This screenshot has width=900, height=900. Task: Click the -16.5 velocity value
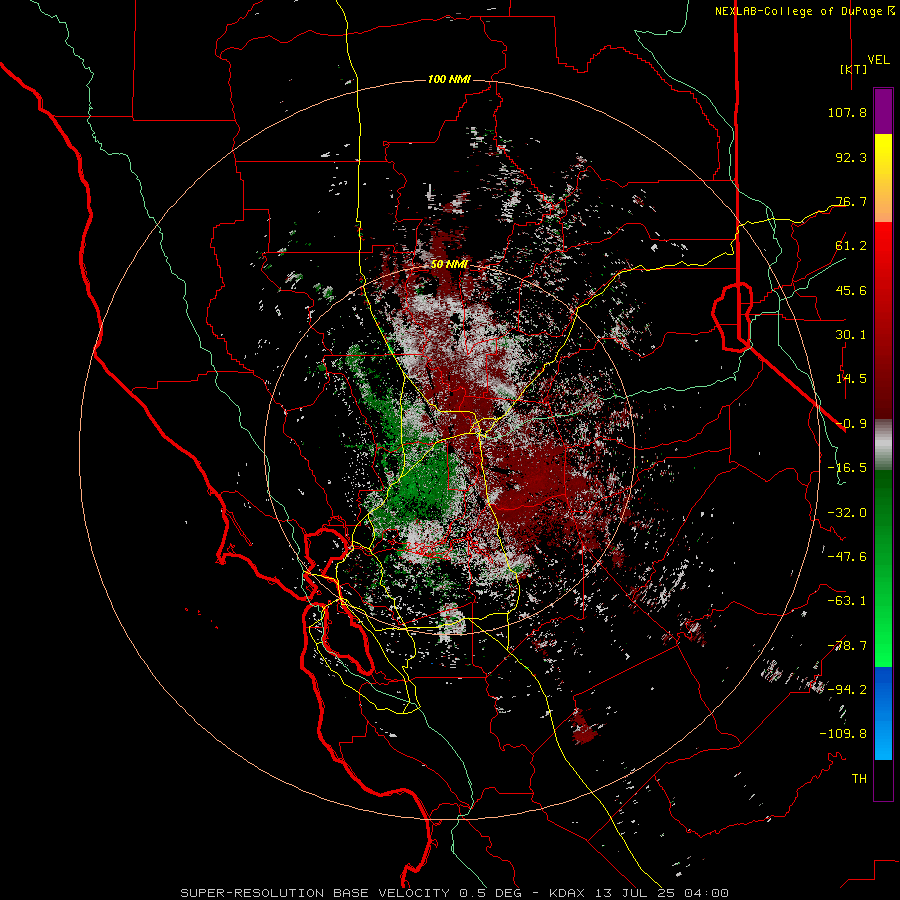tap(847, 468)
